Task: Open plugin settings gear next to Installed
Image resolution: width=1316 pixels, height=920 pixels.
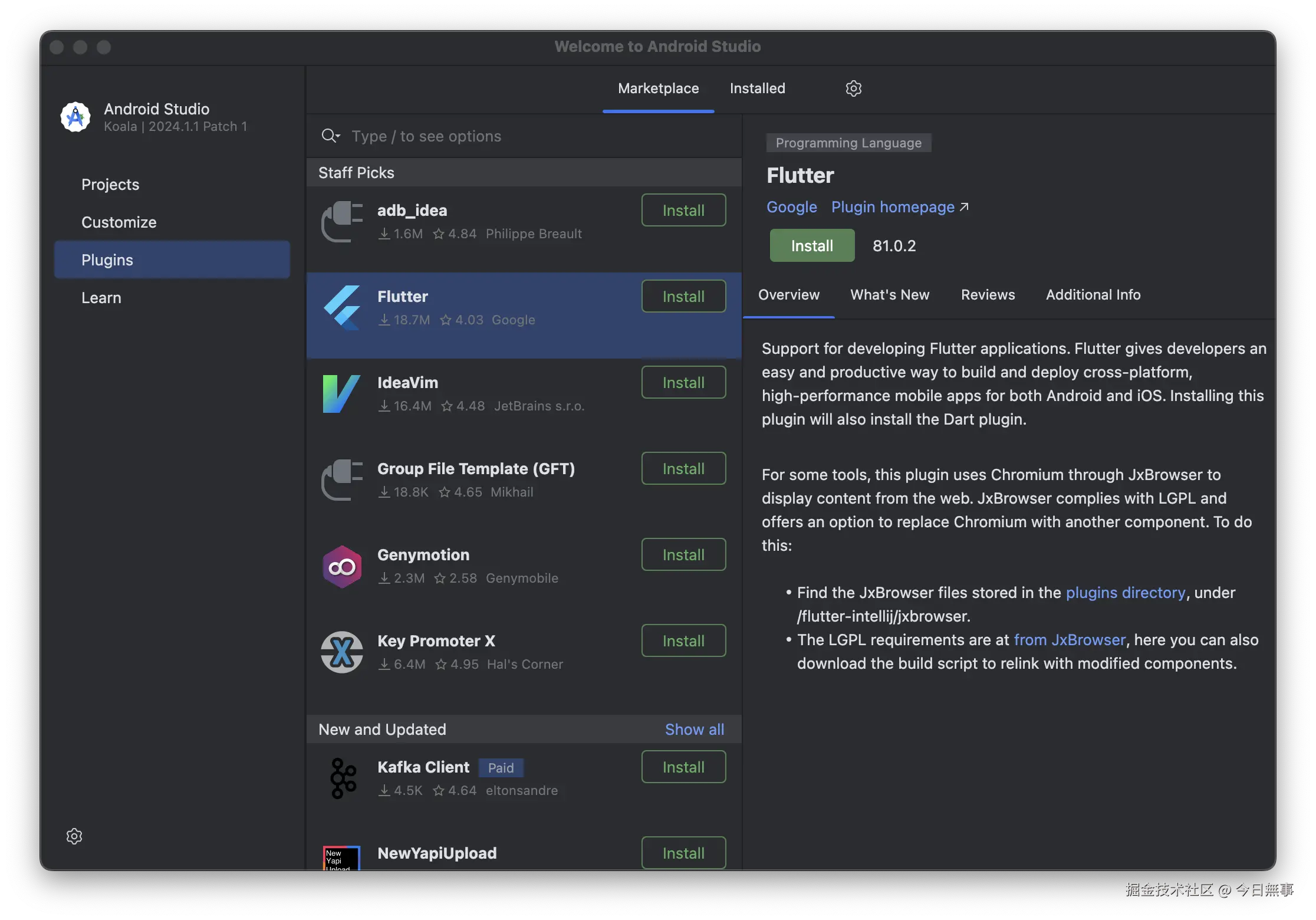Action: (x=853, y=88)
